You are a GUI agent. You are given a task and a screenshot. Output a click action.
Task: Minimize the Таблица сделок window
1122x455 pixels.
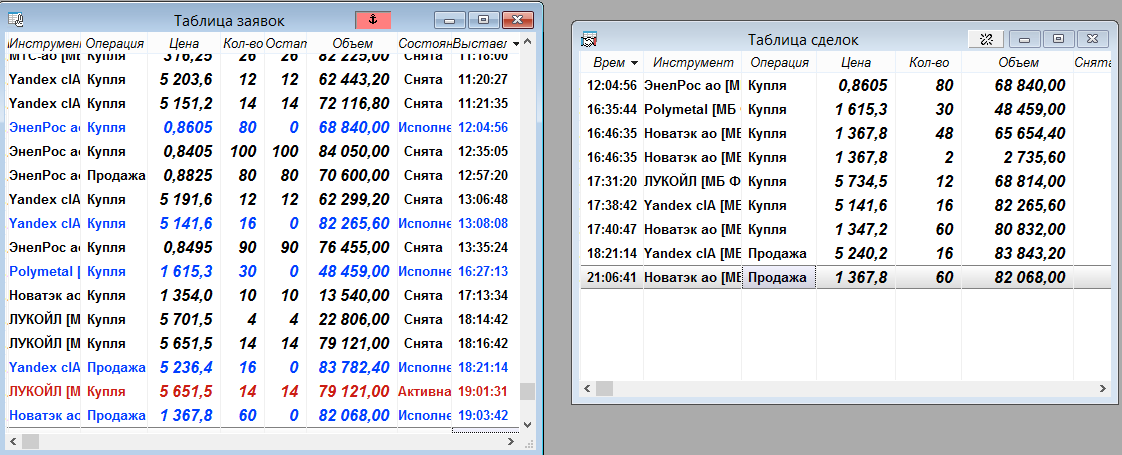click(1024, 39)
